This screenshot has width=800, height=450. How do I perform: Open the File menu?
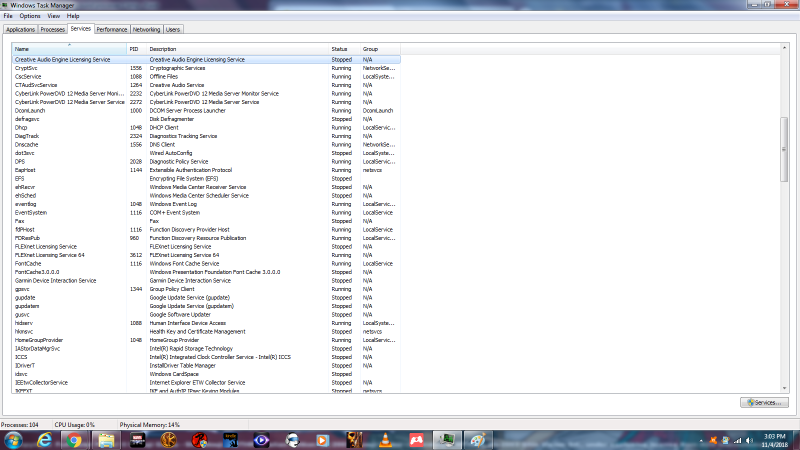tap(8, 16)
